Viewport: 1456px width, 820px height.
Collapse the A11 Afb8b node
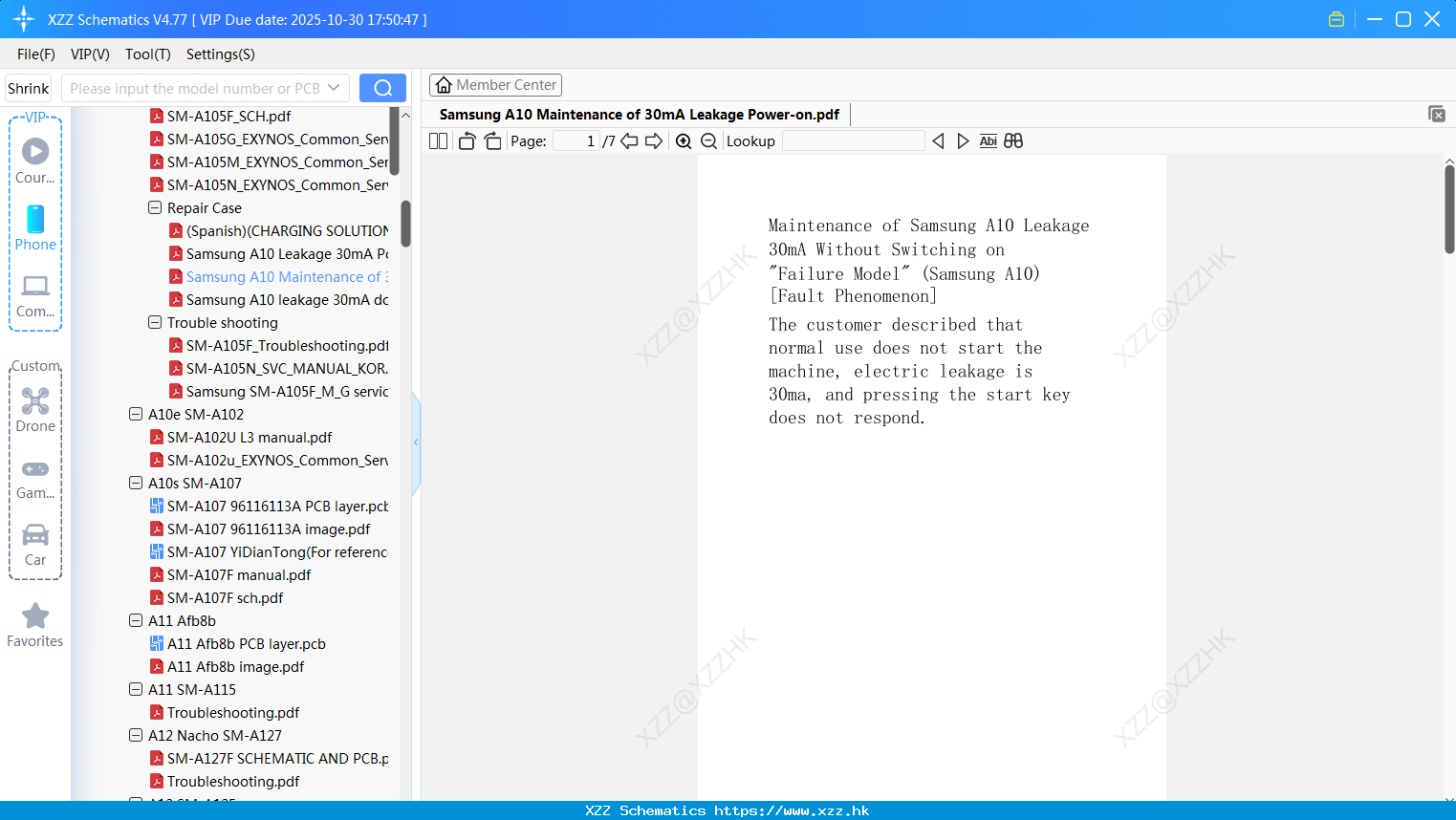136,620
